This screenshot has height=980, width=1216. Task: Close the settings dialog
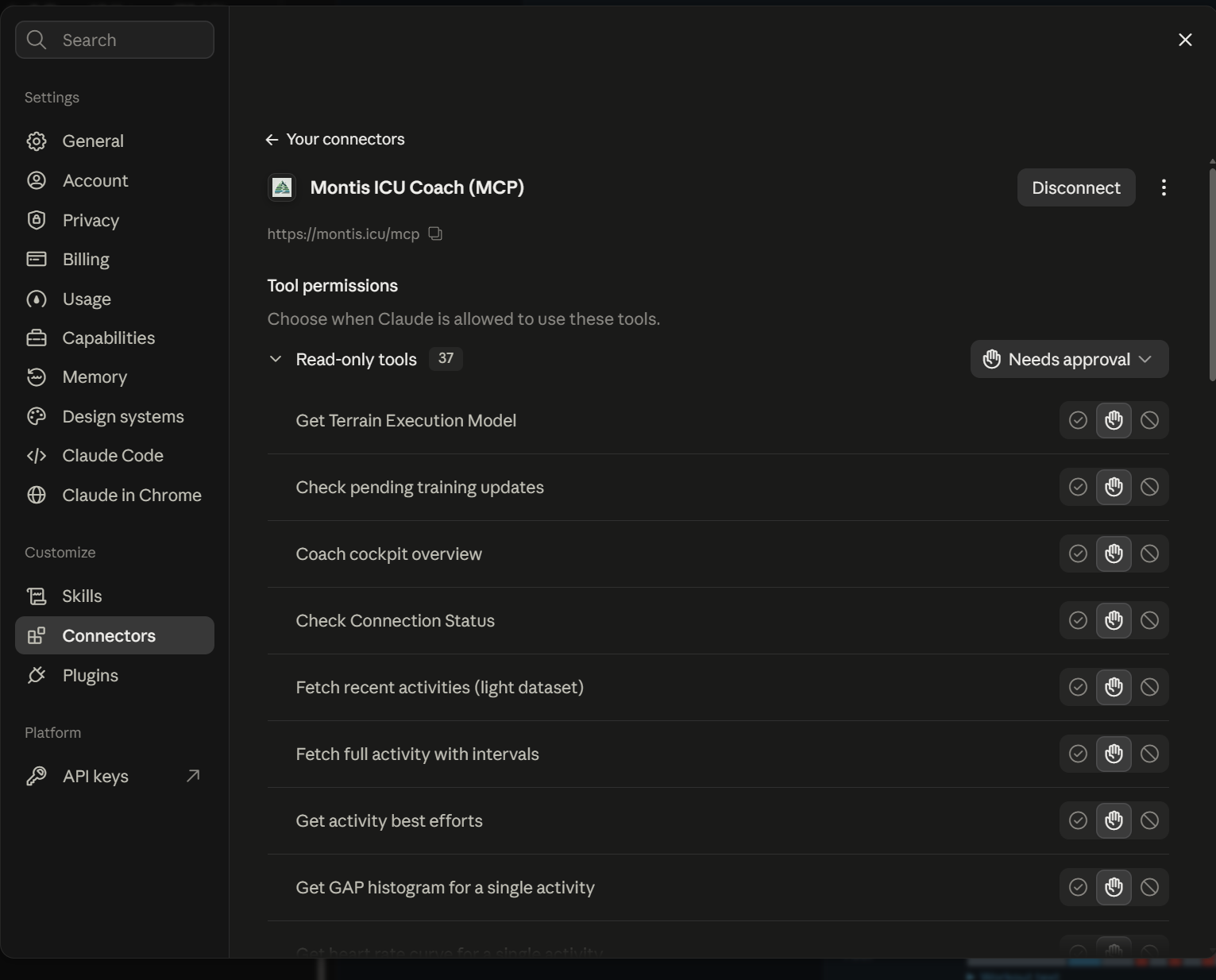coord(1185,40)
